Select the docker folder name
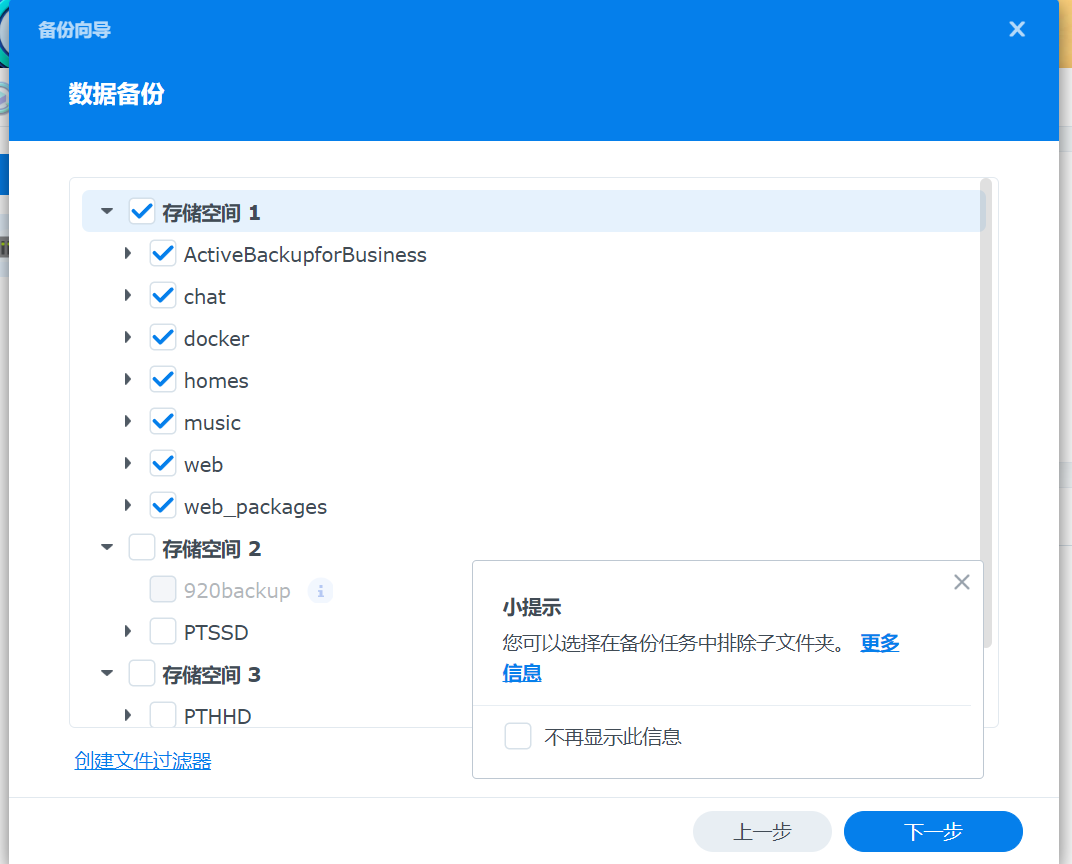Viewport: 1072px width, 864px height. (216, 339)
